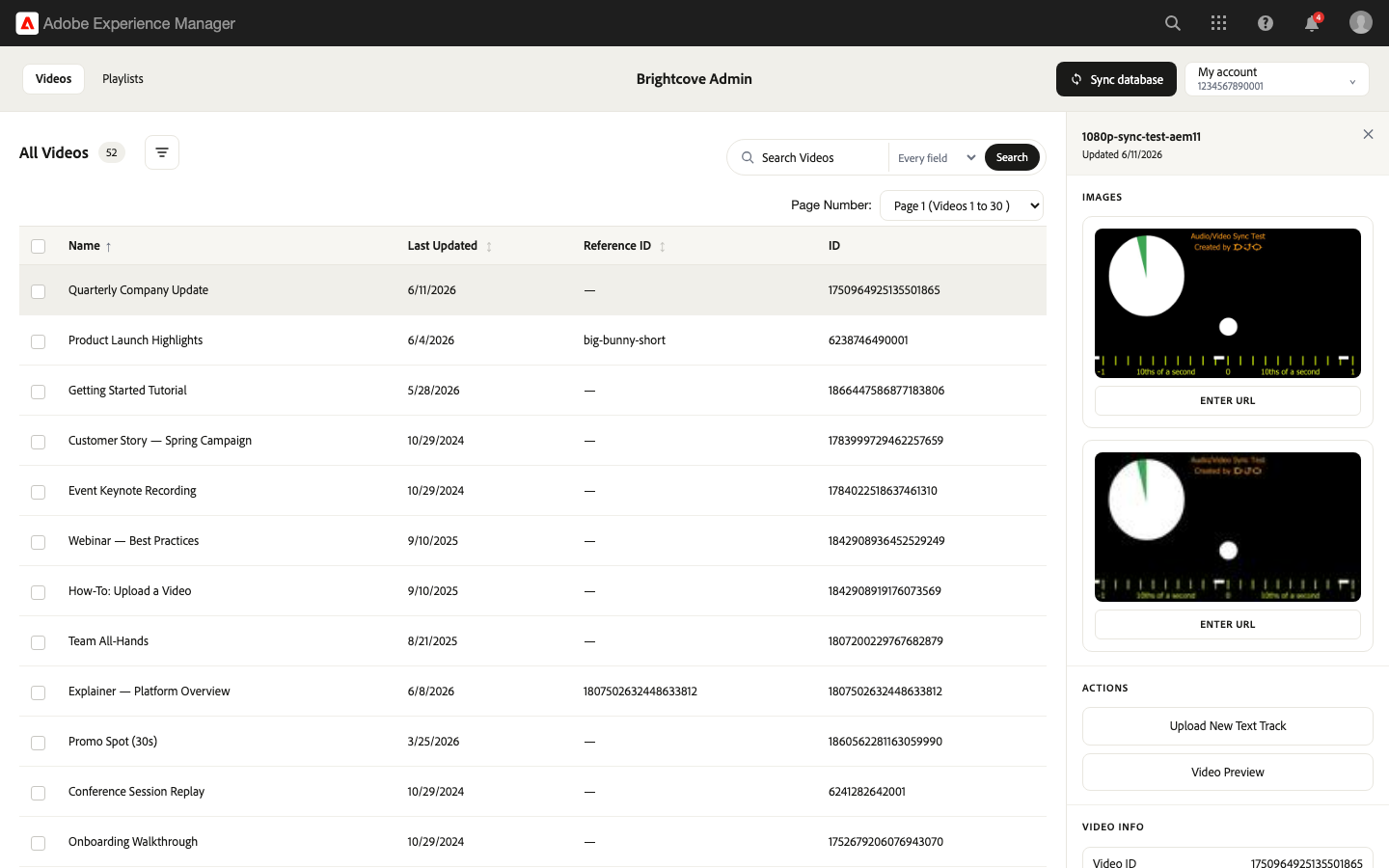Open the notifications bell icon
1389x868 pixels.
[x=1312, y=23]
